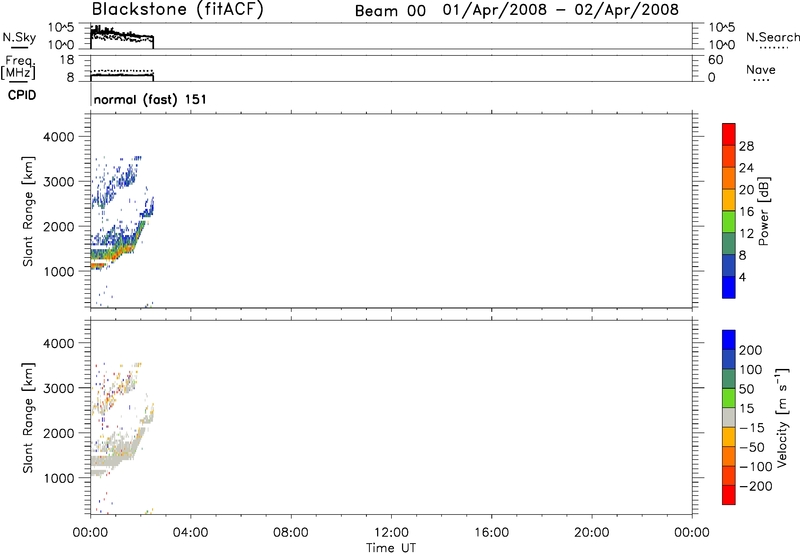Click the "04:00" time tick label
The width and height of the screenshot is (800, 554).
click(x=190, y=533)
